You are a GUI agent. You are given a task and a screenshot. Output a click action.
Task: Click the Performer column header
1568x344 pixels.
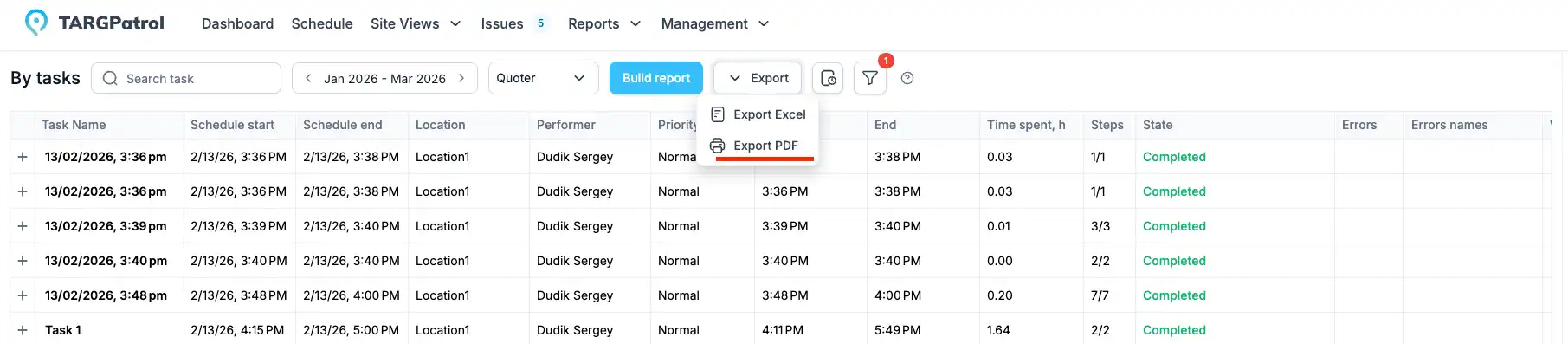coord(565,125)
